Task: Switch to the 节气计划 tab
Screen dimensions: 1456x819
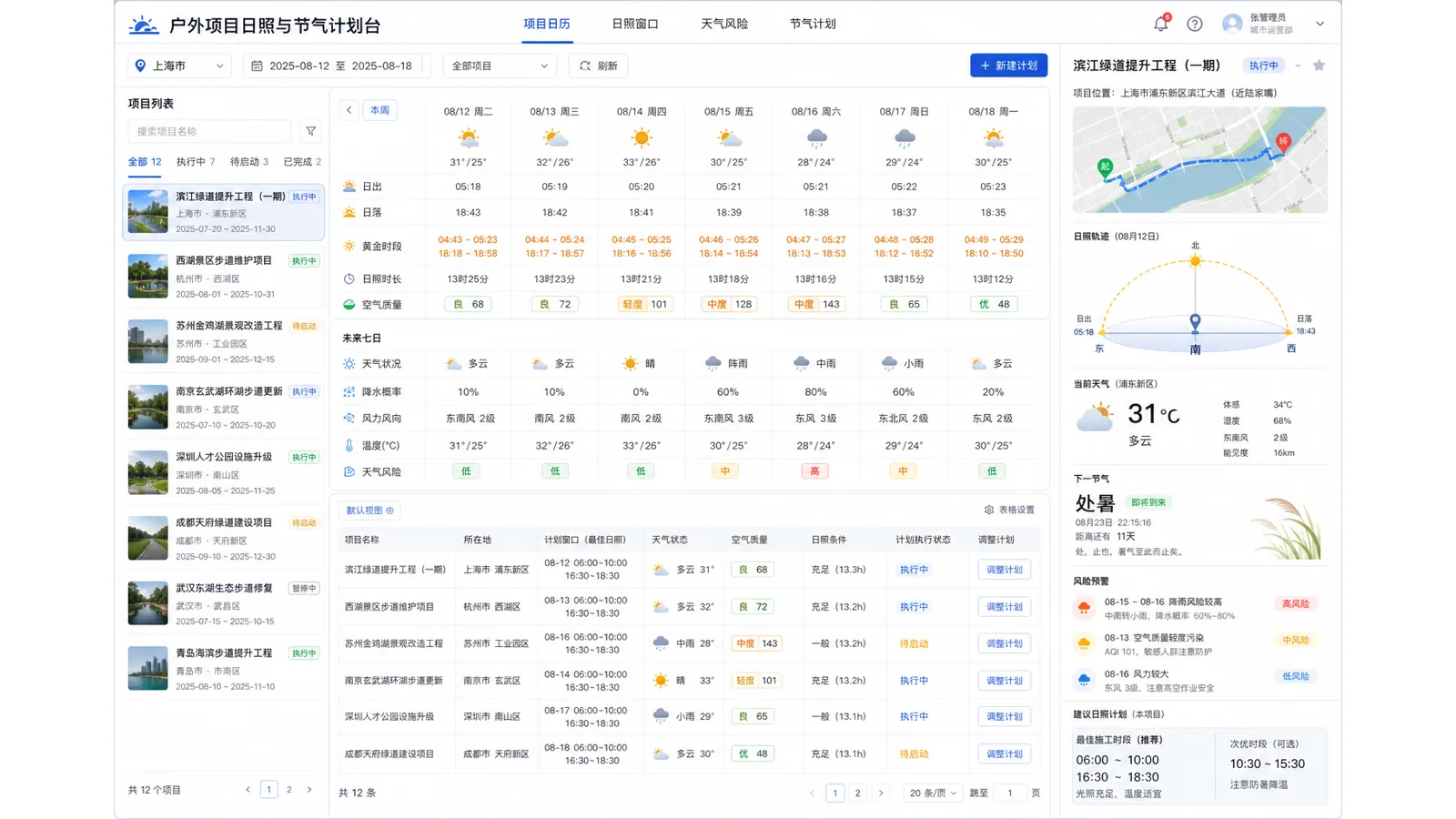Action: coord(813,25)
